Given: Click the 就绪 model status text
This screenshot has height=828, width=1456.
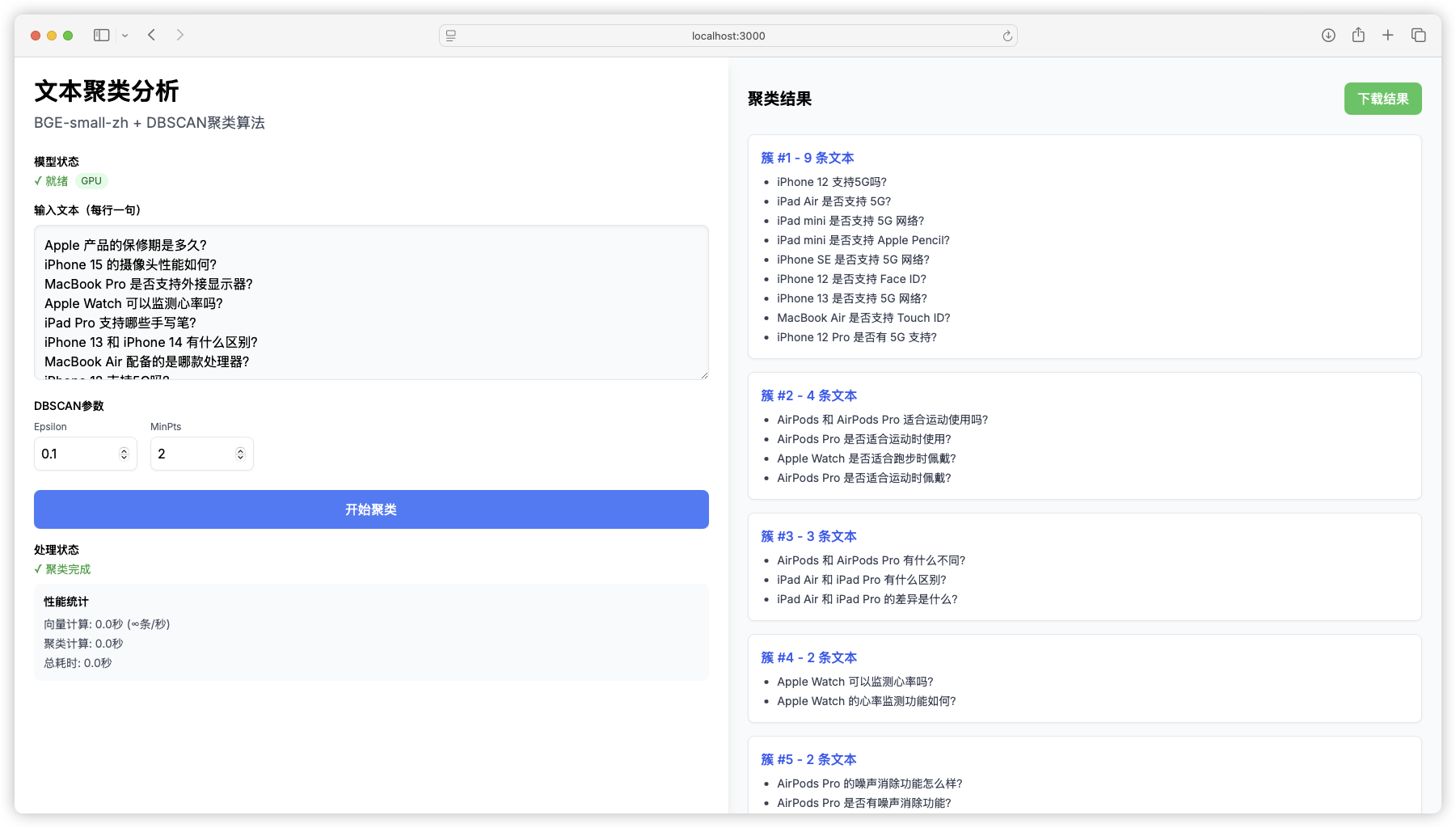Looking at the screenshot, I should pos(51,181).
